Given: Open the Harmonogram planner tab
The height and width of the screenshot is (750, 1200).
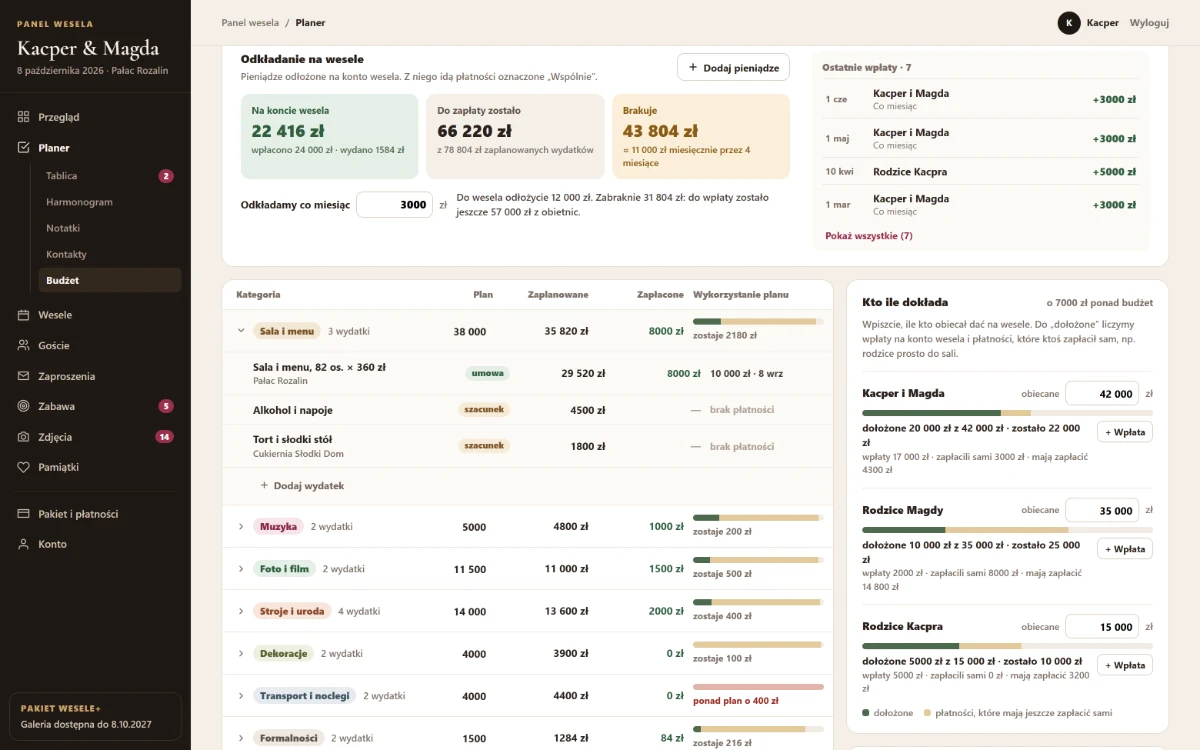Looking at the screenshot, I should coord(110,202).
